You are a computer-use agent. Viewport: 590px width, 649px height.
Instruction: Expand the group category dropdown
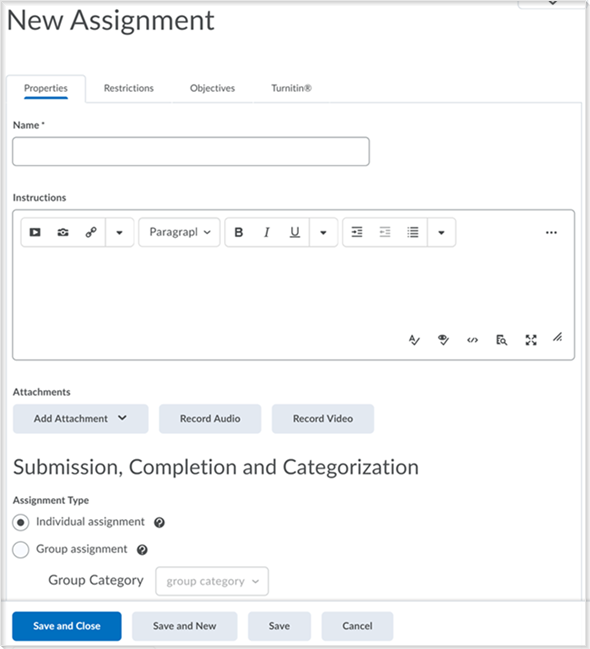(212, 581)
